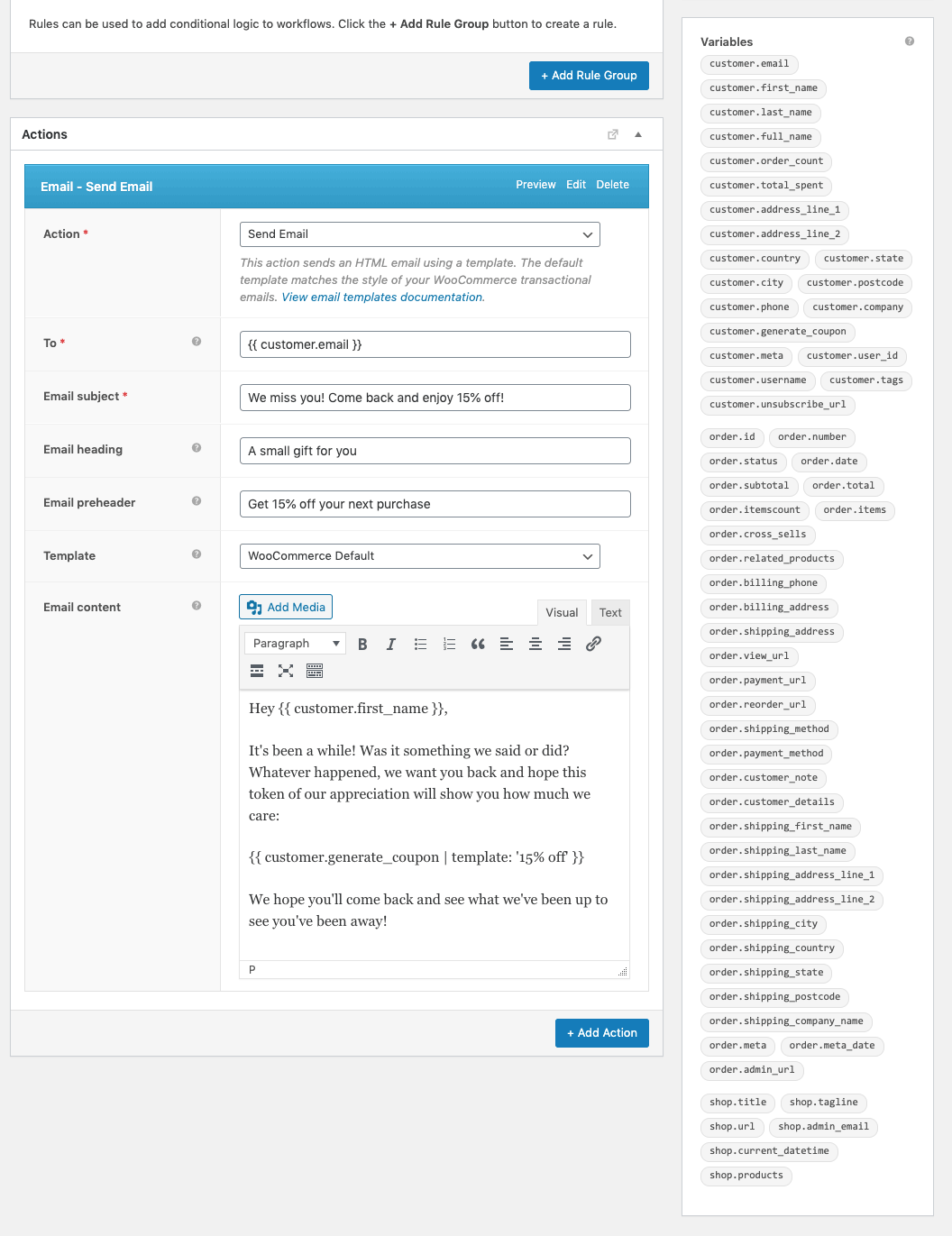Show help tooltip for Email content
952x1236 pixels.
[x=197, y=606]
